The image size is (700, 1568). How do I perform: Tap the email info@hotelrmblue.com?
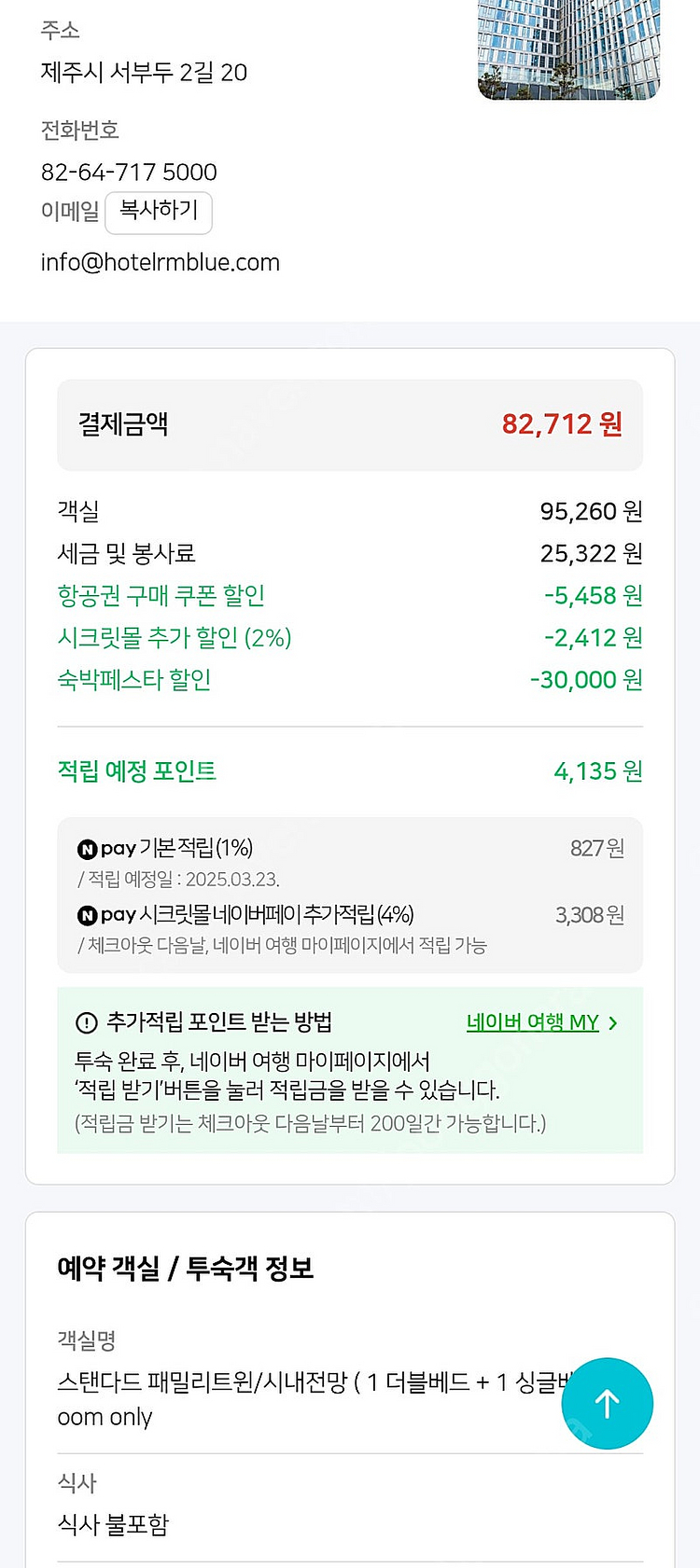click(x=160, y=262)
